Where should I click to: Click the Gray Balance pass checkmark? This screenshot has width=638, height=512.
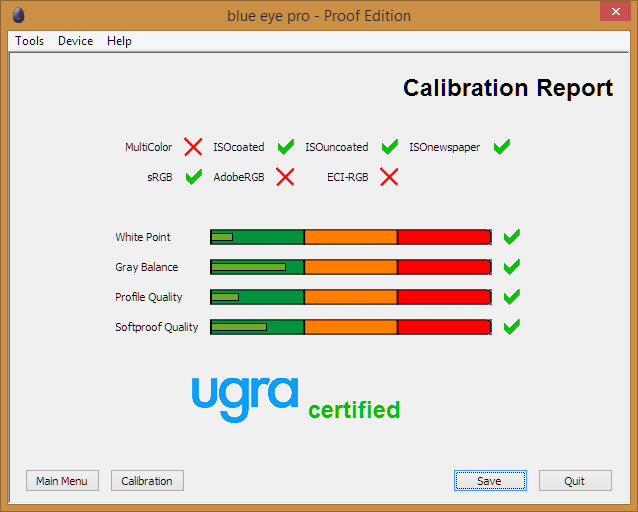512,267
